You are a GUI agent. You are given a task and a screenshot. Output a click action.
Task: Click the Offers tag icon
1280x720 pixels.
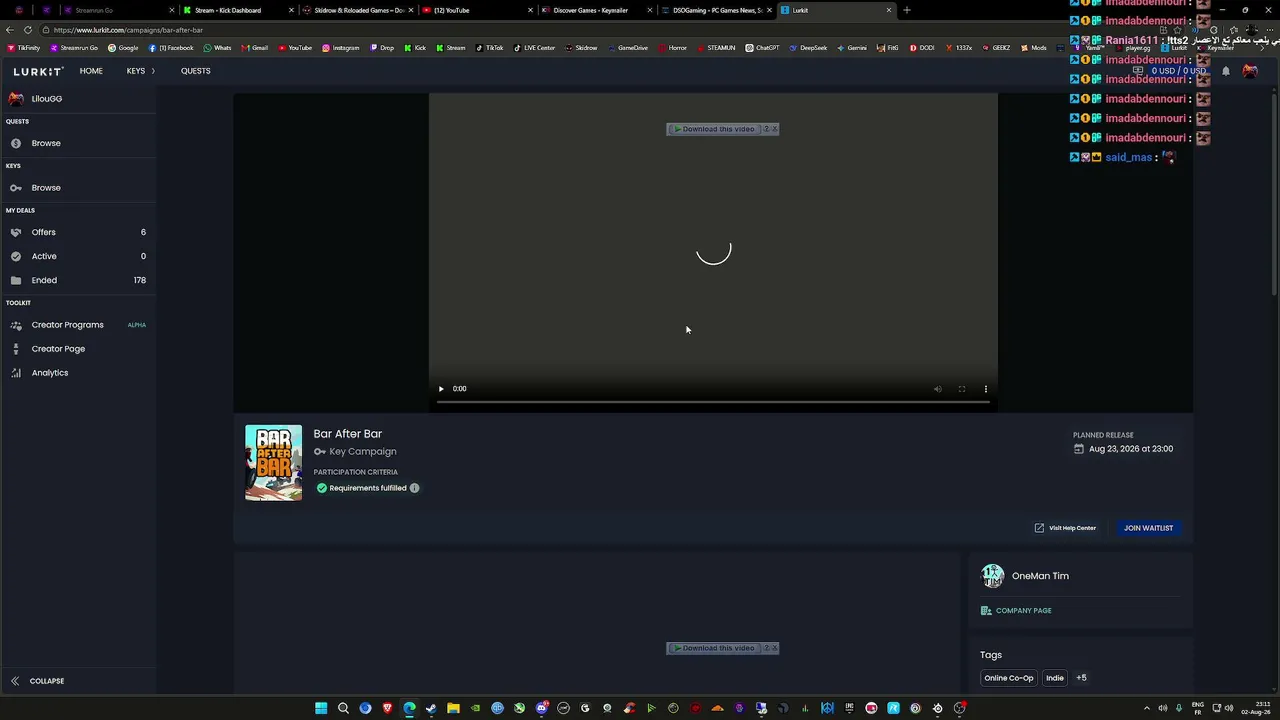pyautogui.click(x=16, y=232)
